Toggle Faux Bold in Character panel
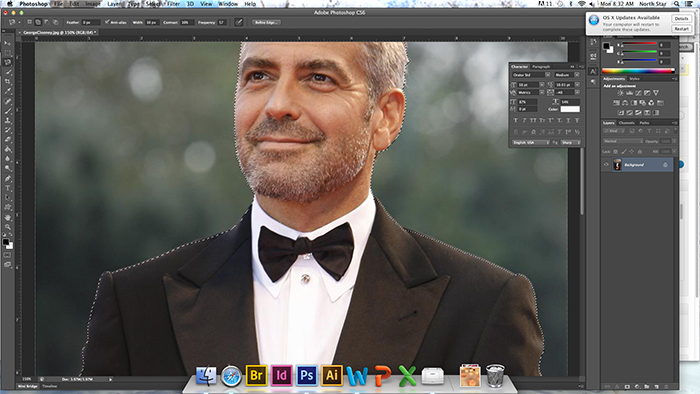Viewport: 700px width, 394px height. [x=516, y=120]
